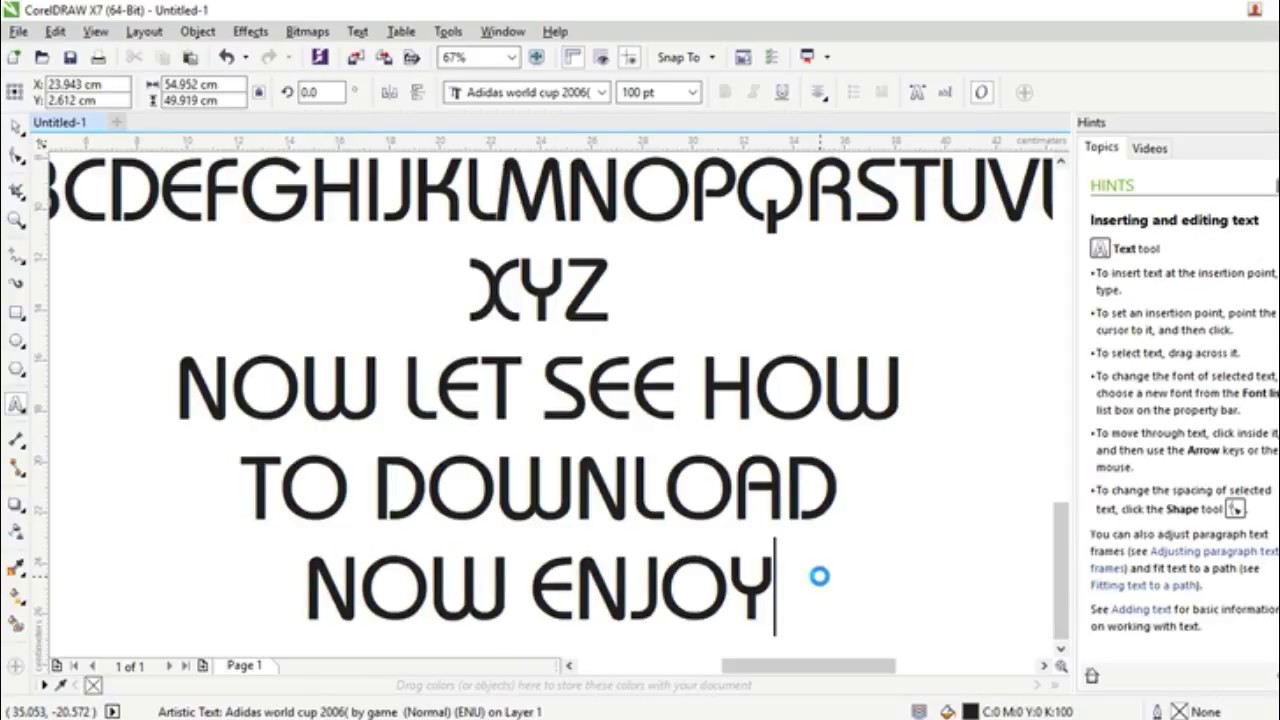Open the font name dropdown list
The width and height of the screenshot is (1280, 720).
601,92
